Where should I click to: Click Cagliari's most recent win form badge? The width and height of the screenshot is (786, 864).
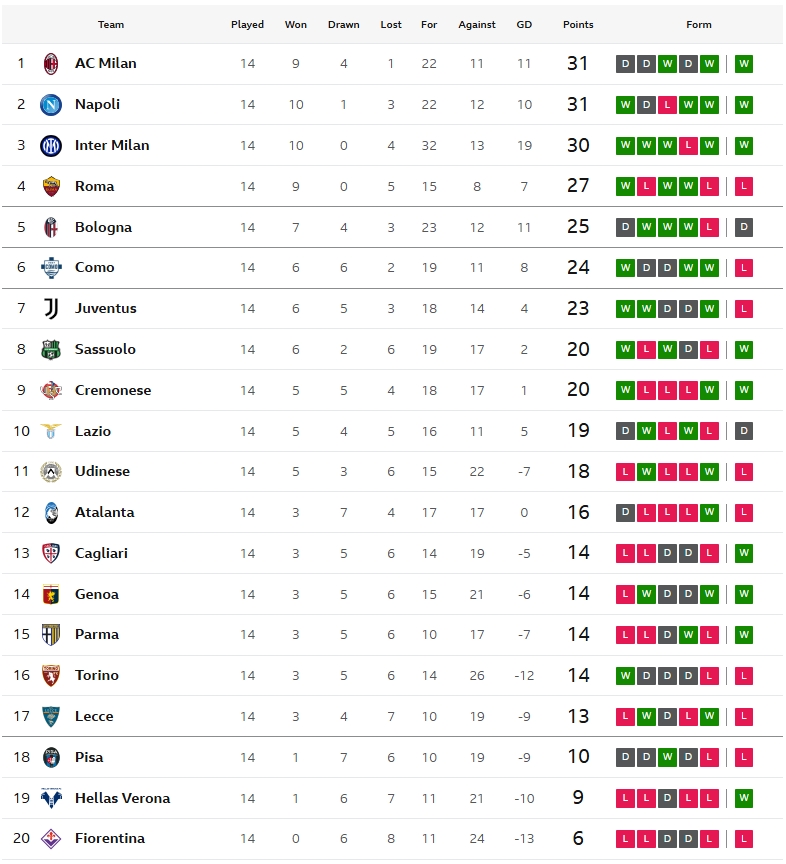click(x=744, y=553)
